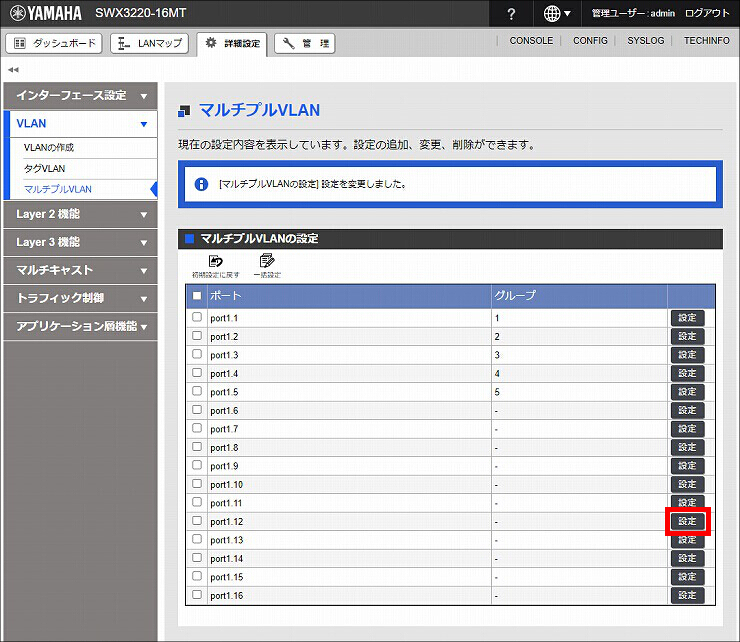Check the port1.1 checkbox
The width and height of the screenshot is (740, 642).
click(x=197, y=317)
